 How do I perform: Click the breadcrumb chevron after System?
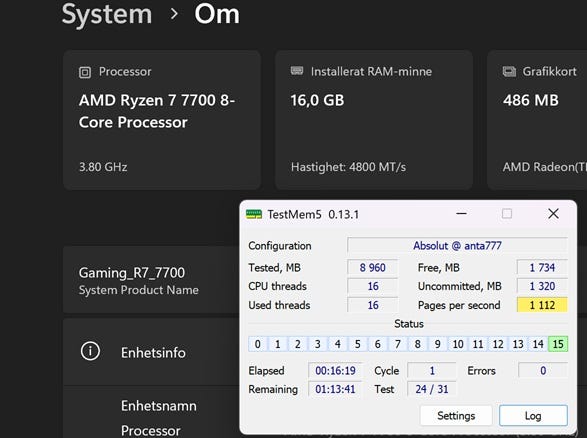coord(174,14)
